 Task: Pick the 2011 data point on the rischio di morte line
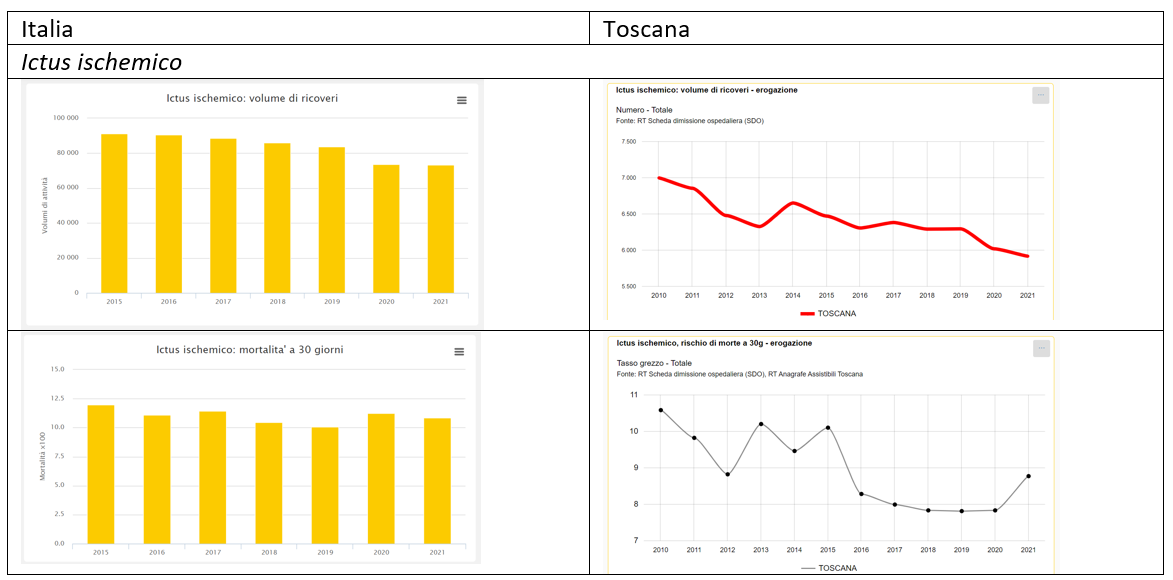click(694, 438)
